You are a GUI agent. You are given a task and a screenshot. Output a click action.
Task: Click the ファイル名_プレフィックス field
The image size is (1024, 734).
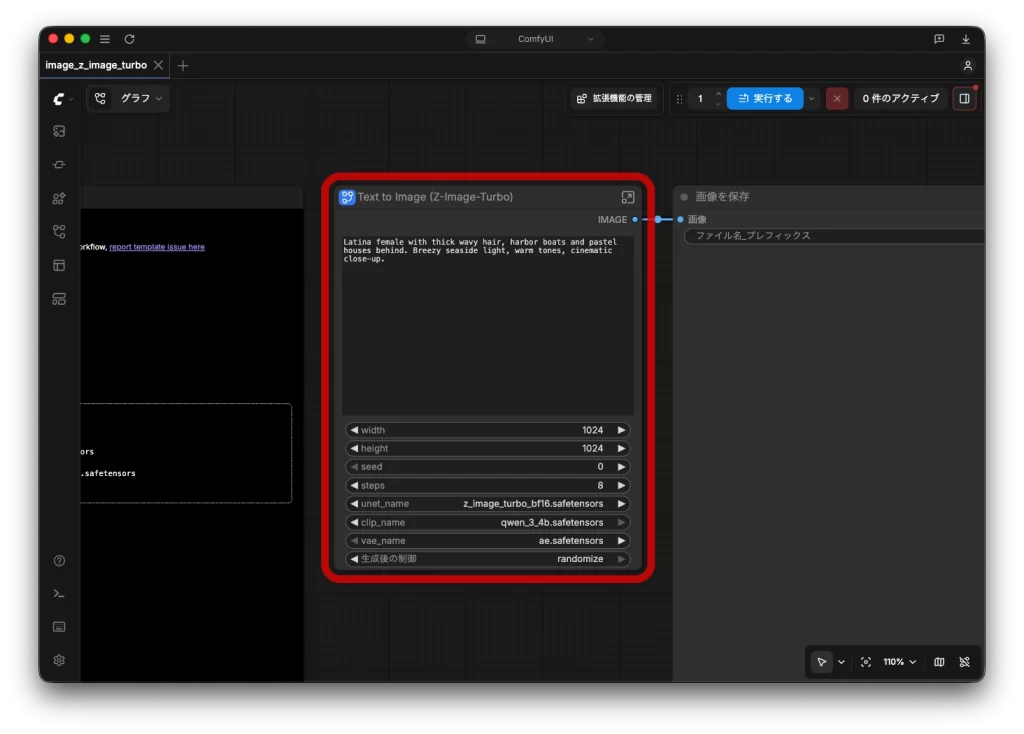834,236
